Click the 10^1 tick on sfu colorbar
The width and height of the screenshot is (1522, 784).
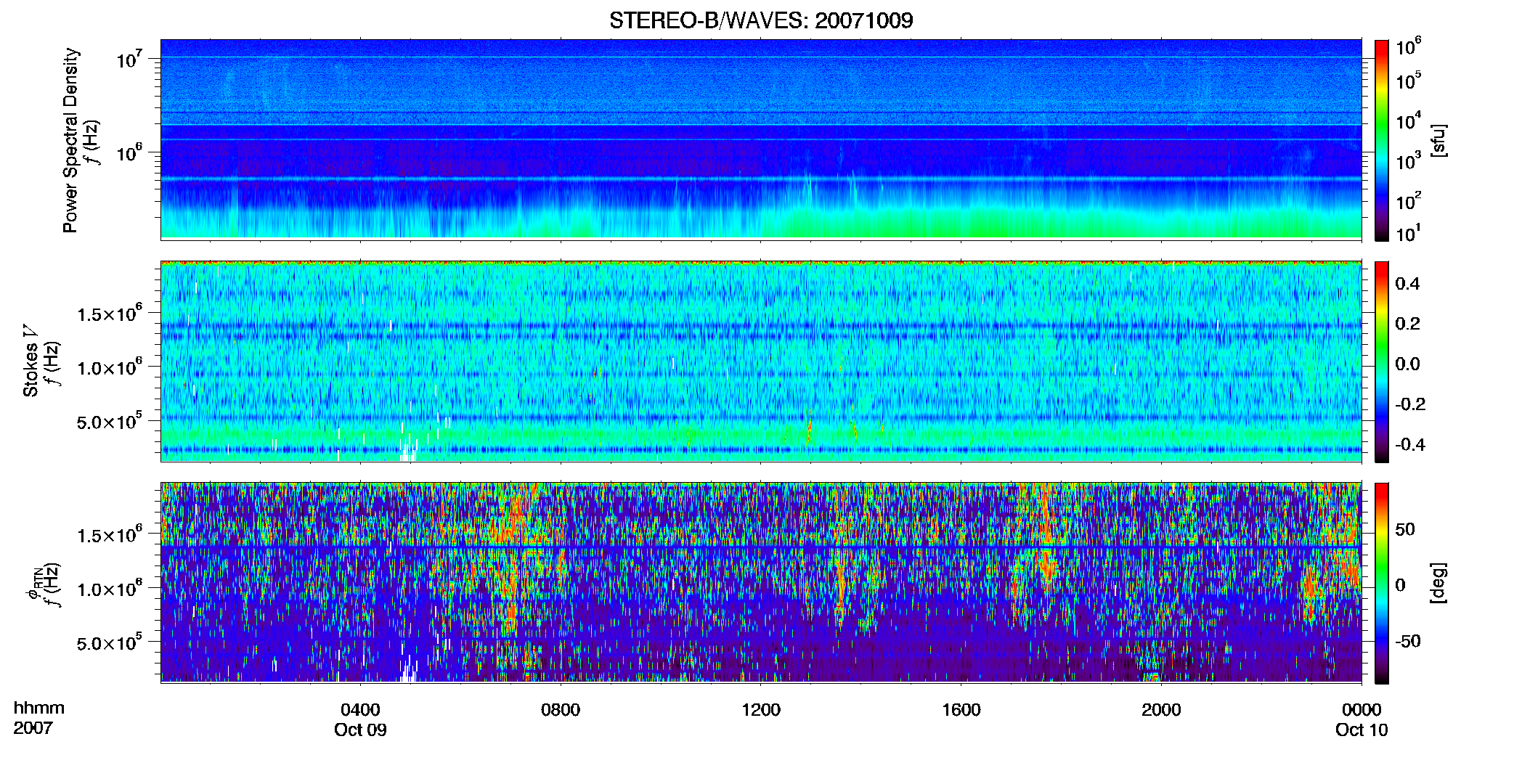point(1408,234)
